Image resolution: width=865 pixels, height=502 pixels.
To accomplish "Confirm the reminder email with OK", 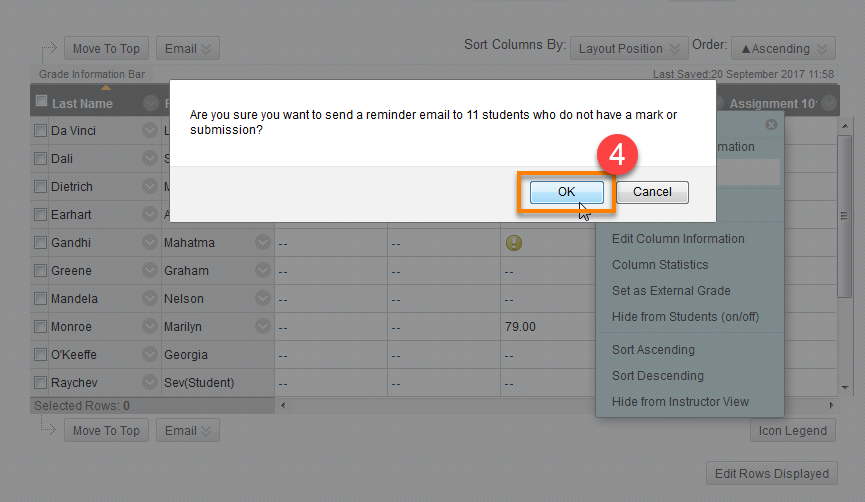I will (566, 192).
